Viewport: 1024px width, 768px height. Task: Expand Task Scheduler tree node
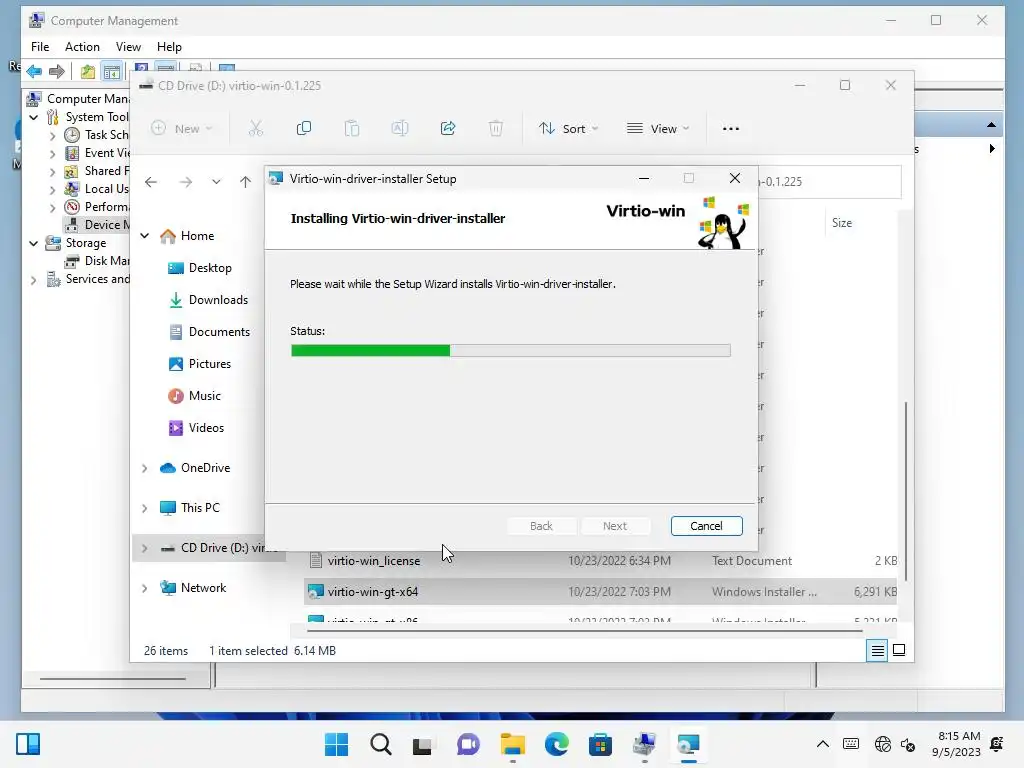point(52,135)
